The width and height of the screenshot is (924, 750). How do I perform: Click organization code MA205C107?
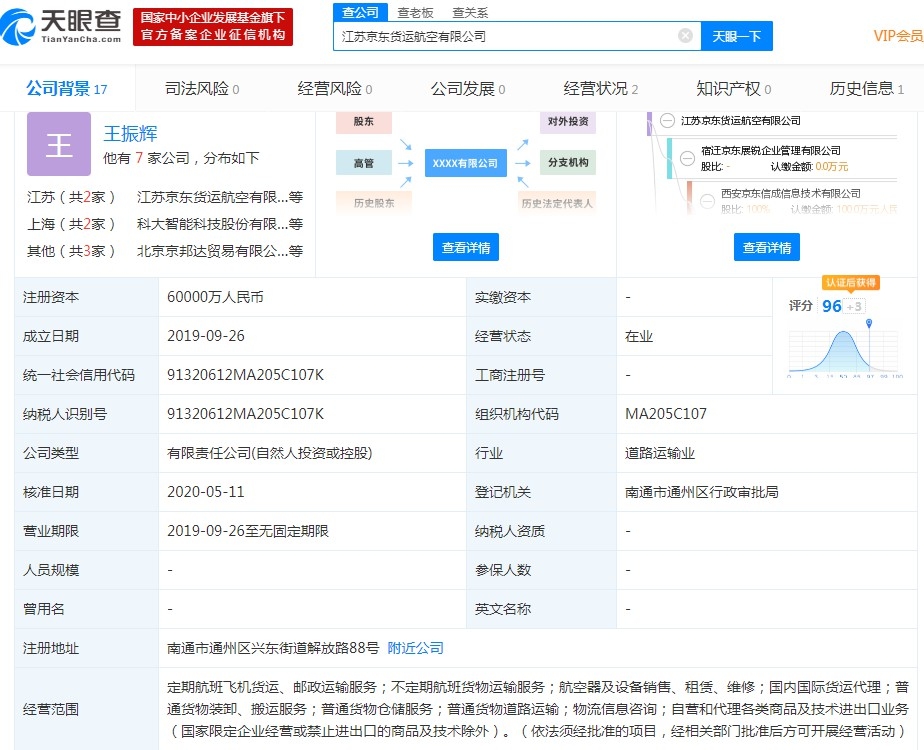[x=666, y=414]
